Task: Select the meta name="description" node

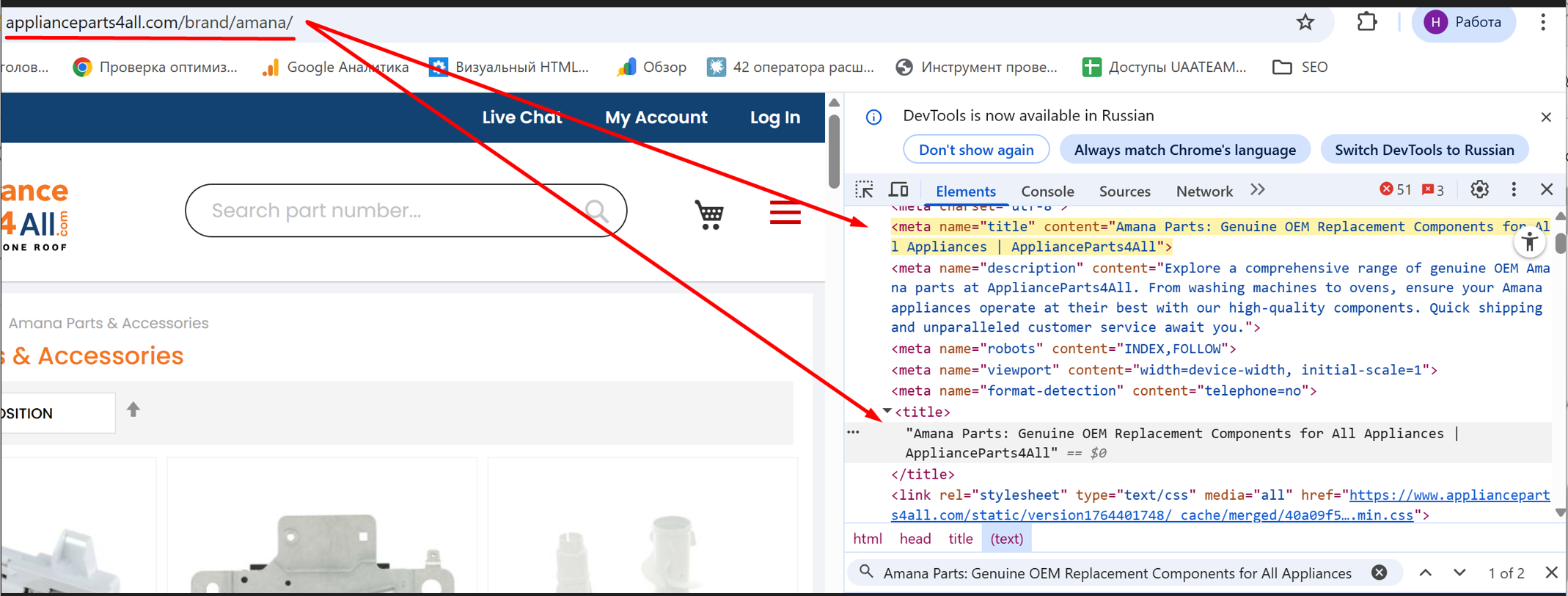Action: (1221, 298)
